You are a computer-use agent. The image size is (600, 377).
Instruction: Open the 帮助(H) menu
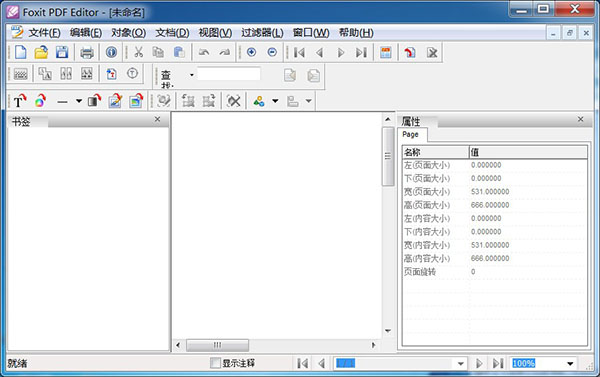[356, 33]
